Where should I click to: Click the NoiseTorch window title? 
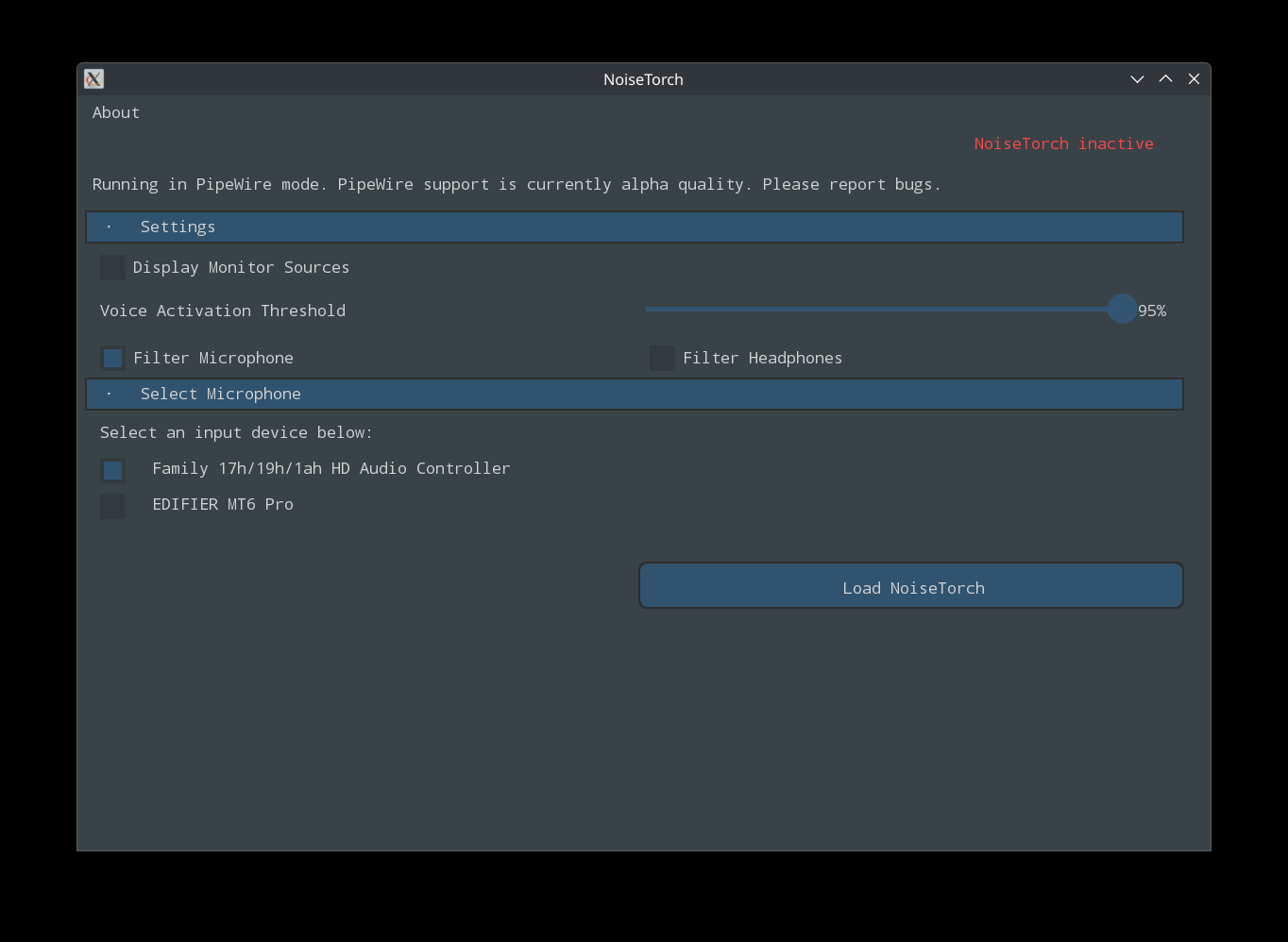click(x=643, y=79)
